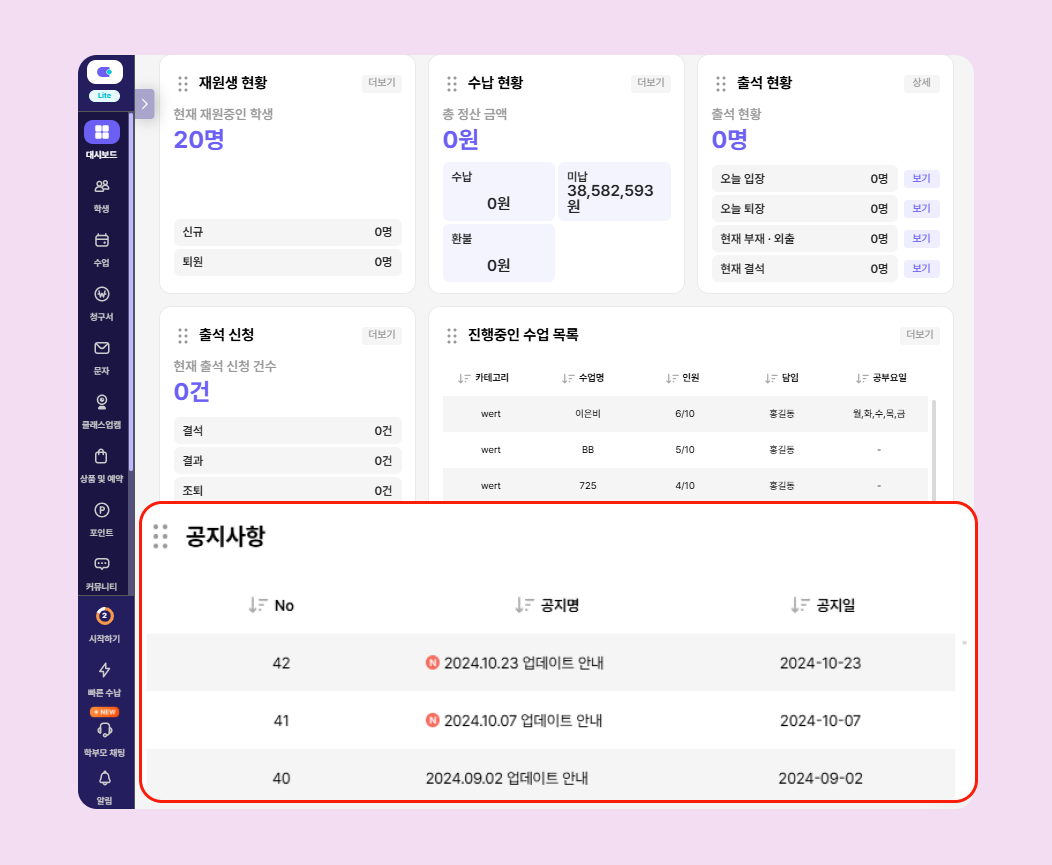Viewport: 1052px width, 865px height.
Task: Click notice date 2024-10-23
Action: tap(820, 663)
